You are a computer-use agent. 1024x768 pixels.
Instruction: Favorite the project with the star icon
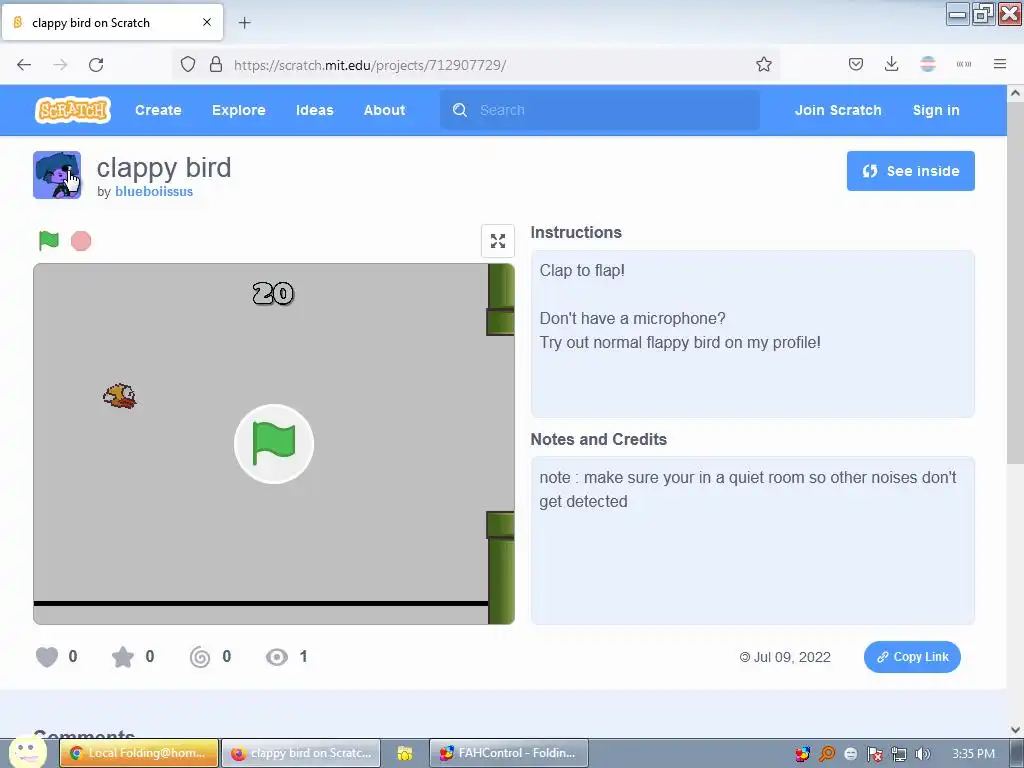coord(123,656)
